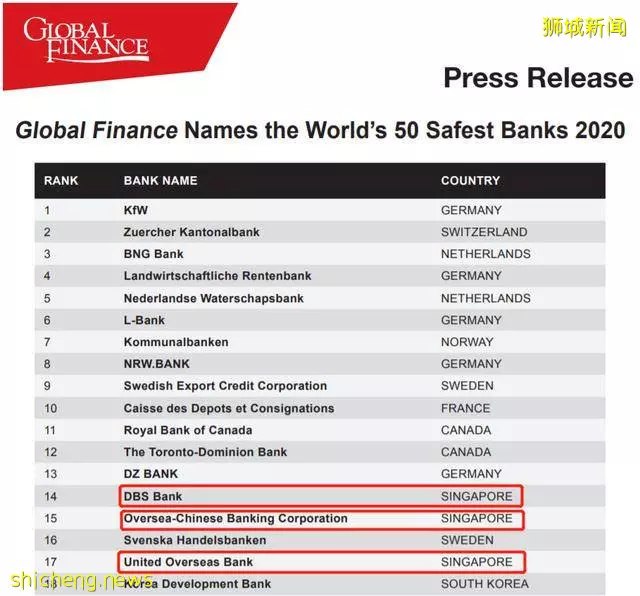
Task: Click Caisse des Depots et Consignations
Action: (229, 408)
